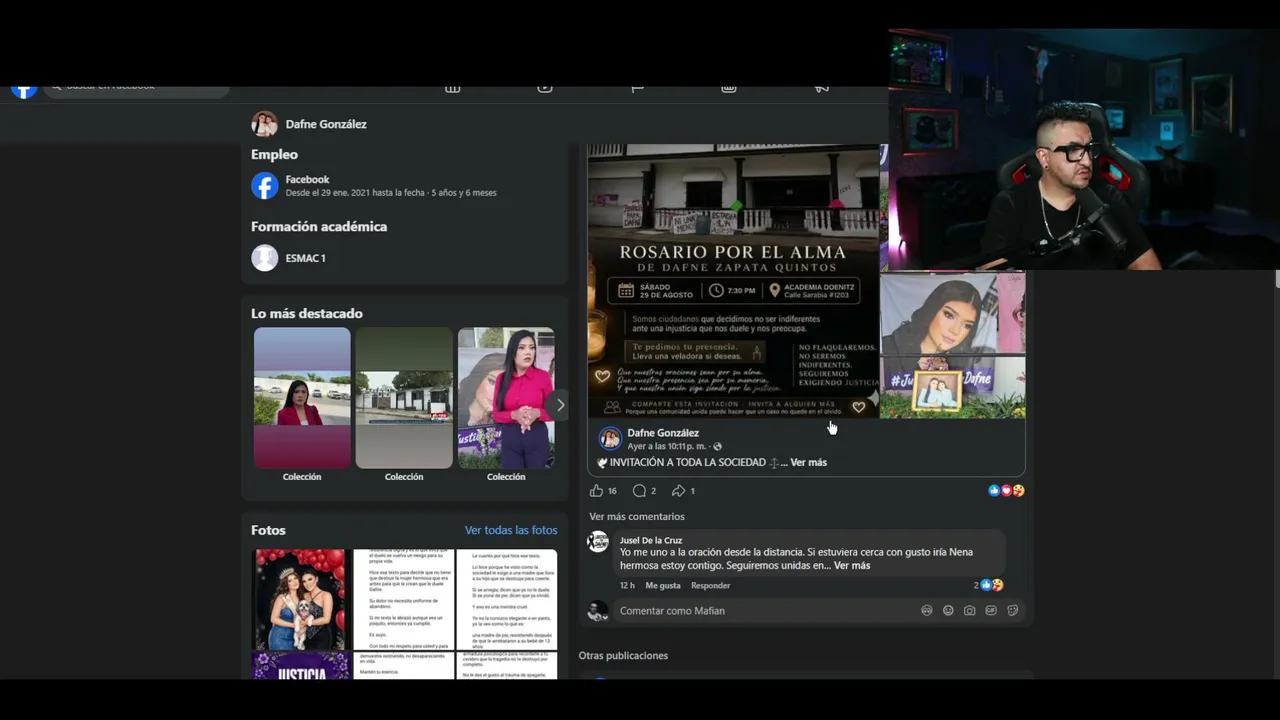Open Ver todas las fotos link

pos(511,530)
